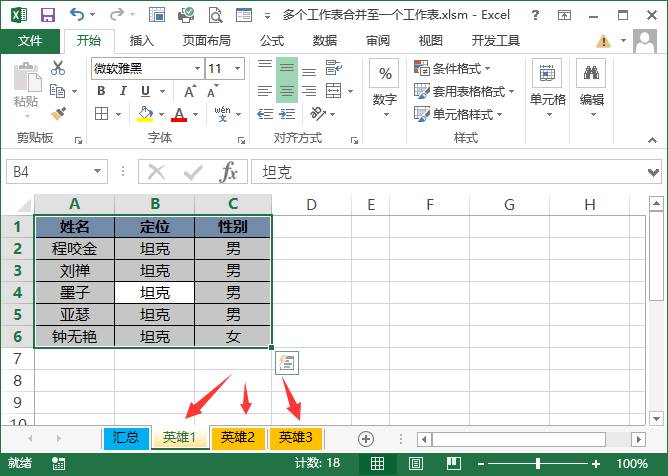Switch to the 公式 Formulas tab
The width and height of the screenshot is (668, 476).
(272, 41)
